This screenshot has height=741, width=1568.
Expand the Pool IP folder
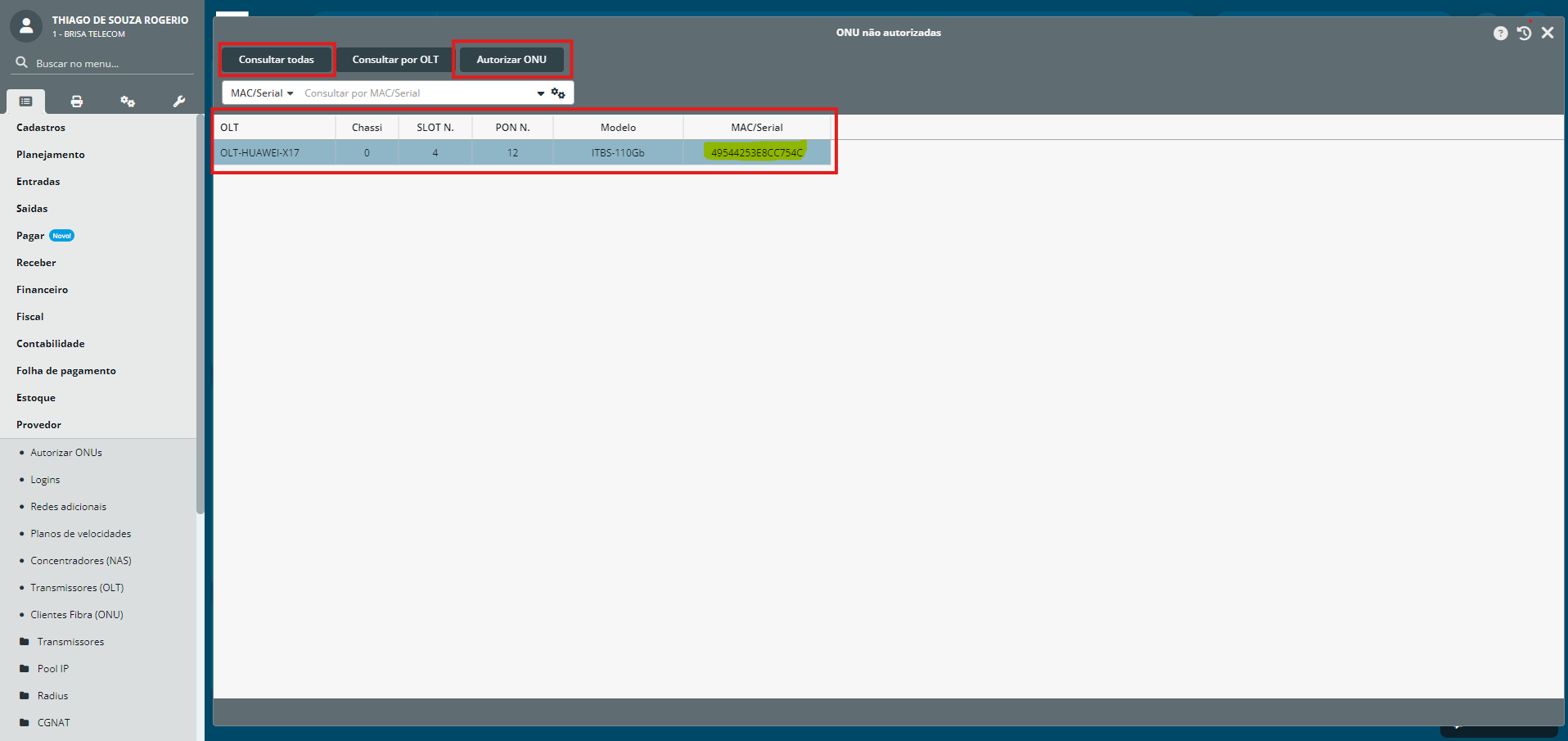pos(52,669)
